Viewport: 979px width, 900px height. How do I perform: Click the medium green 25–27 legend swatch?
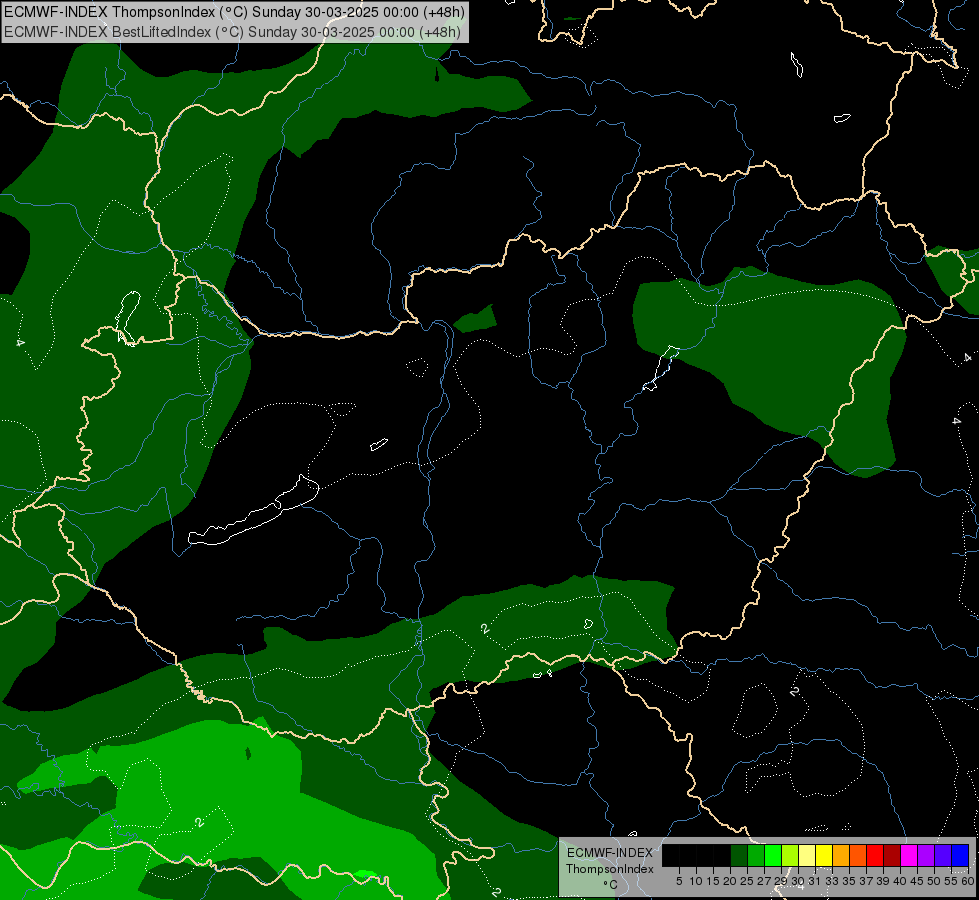pyautogui.click(x=756, y=855)
